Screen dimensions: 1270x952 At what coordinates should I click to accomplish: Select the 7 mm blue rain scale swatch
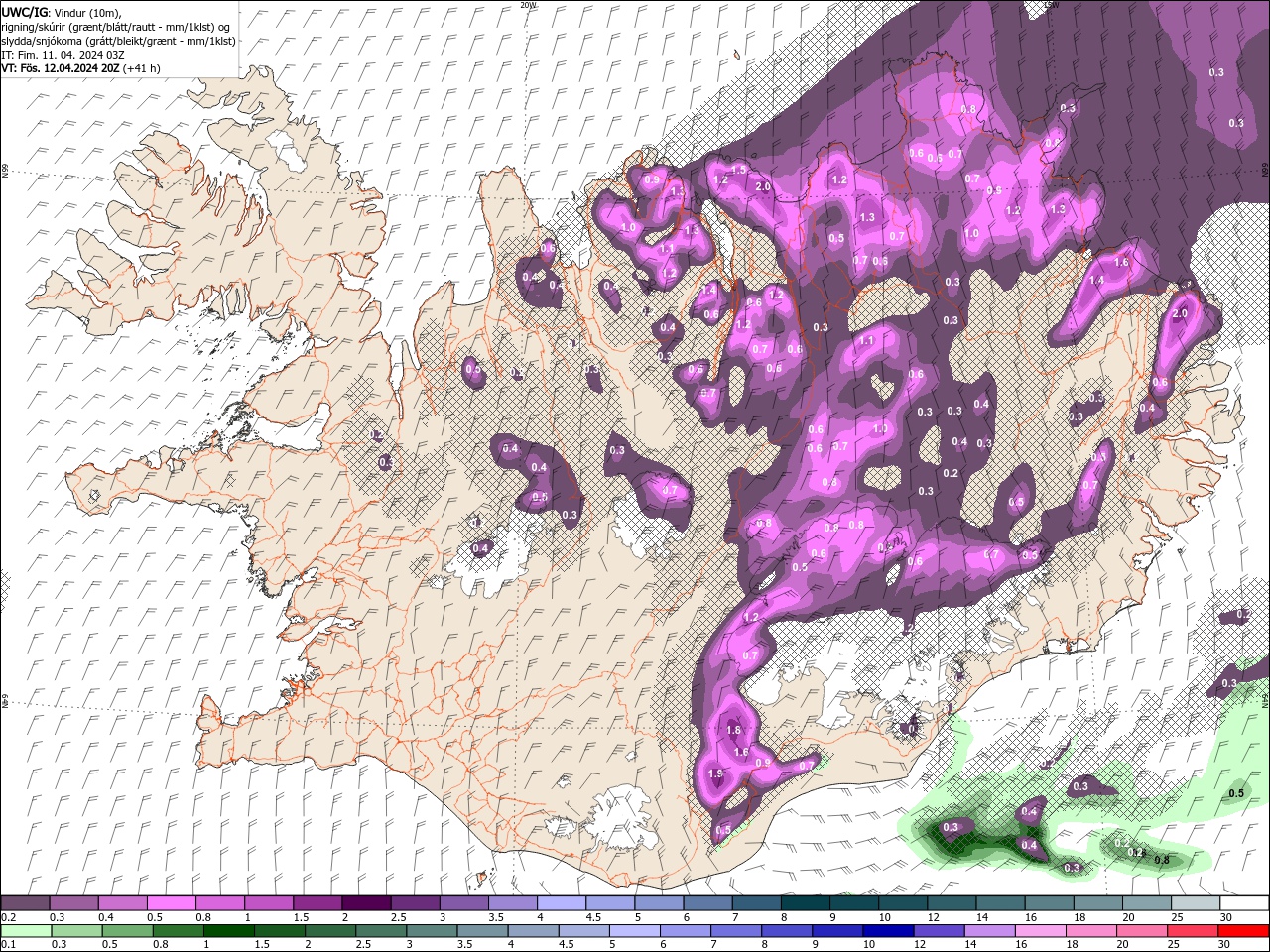pyautogui.click(x=736, y=931)
